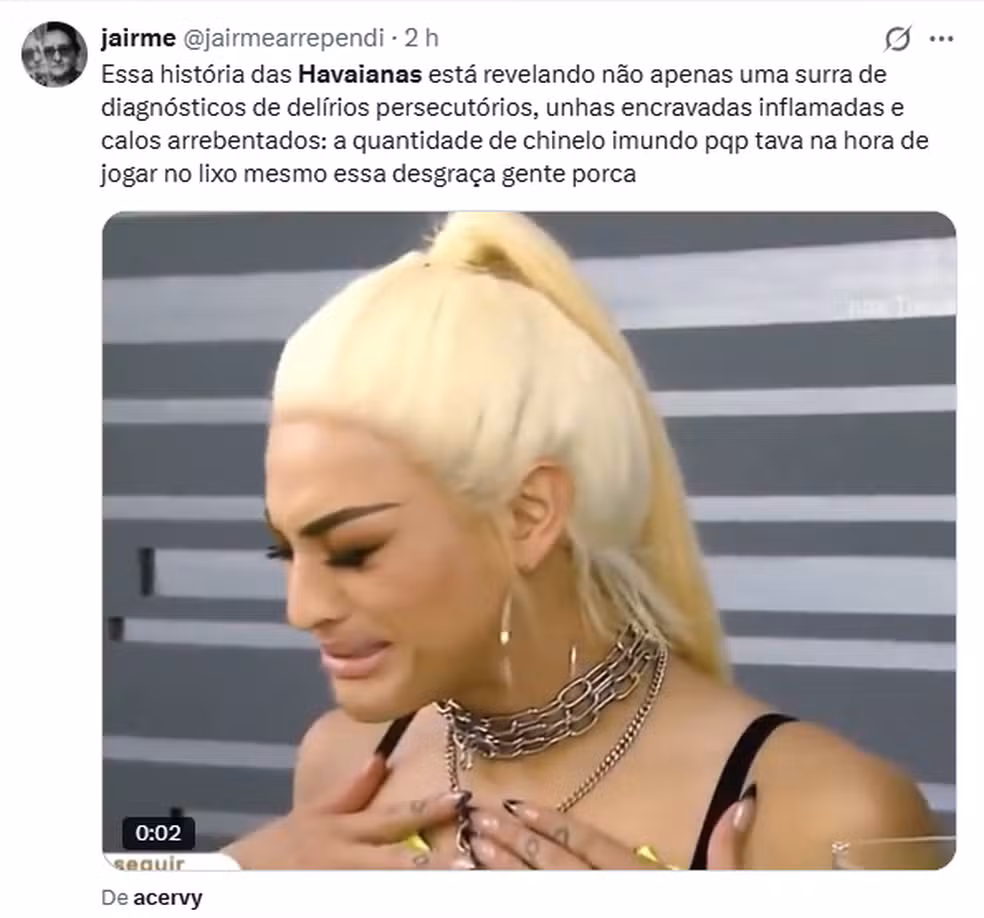
Task: Click the phrase 'calos arrebentados' in the tweet
Action: pyautogui.click(x=213, y=141)
